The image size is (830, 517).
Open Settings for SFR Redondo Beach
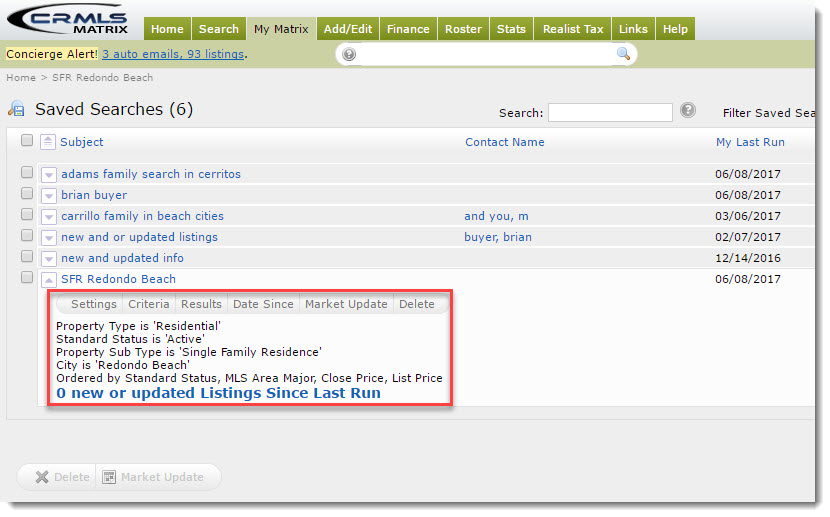94,304
